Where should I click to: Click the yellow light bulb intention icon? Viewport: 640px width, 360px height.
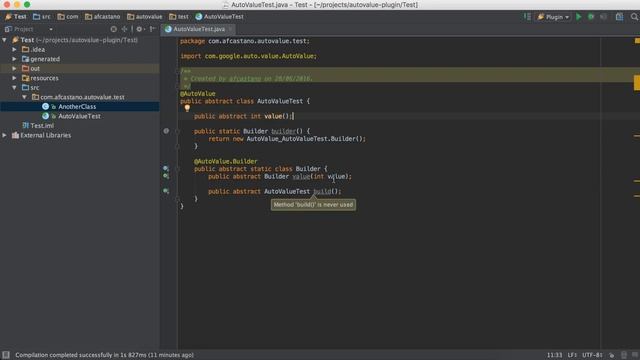(187, 108)
